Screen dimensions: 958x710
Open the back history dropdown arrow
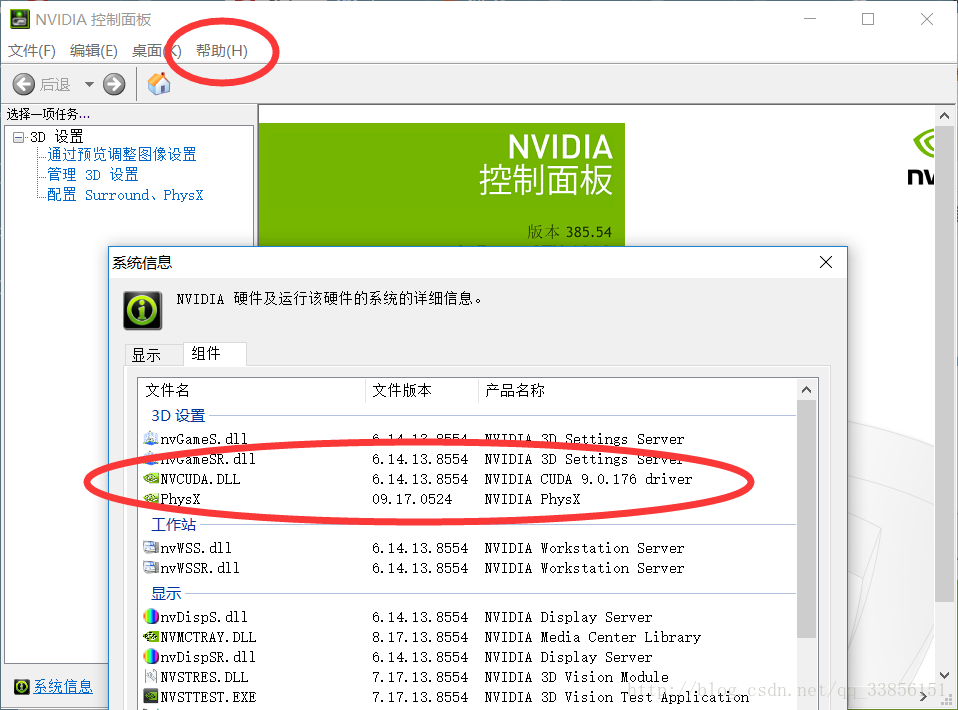pyautogui.click(x=89, y=84)
